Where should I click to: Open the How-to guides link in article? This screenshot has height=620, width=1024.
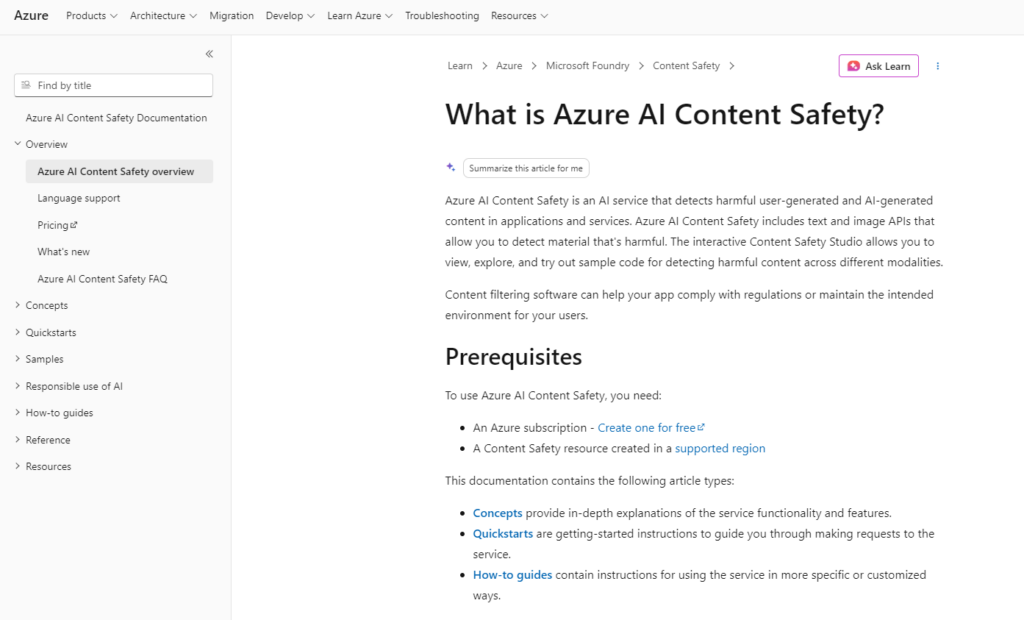coord(513,575)
